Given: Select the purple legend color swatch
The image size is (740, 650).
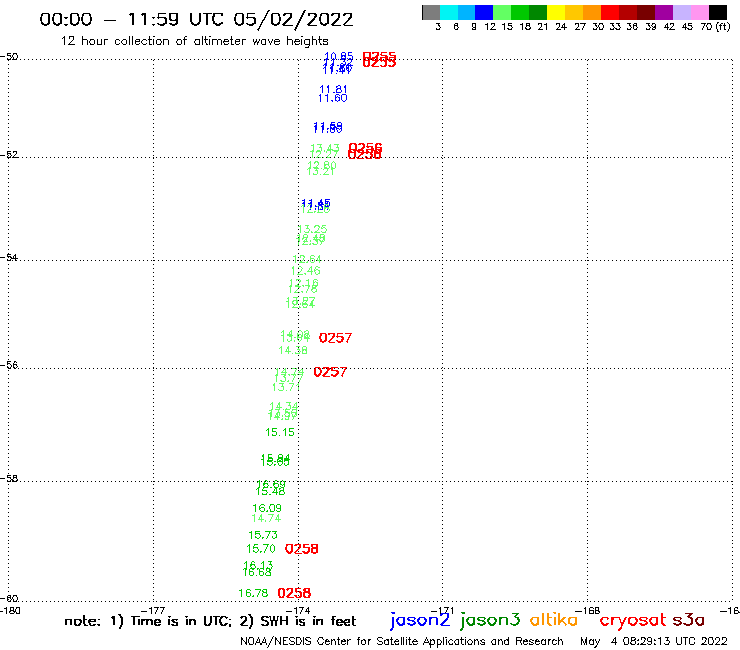Looking at the screenshot, I should [x=664, y=12].
